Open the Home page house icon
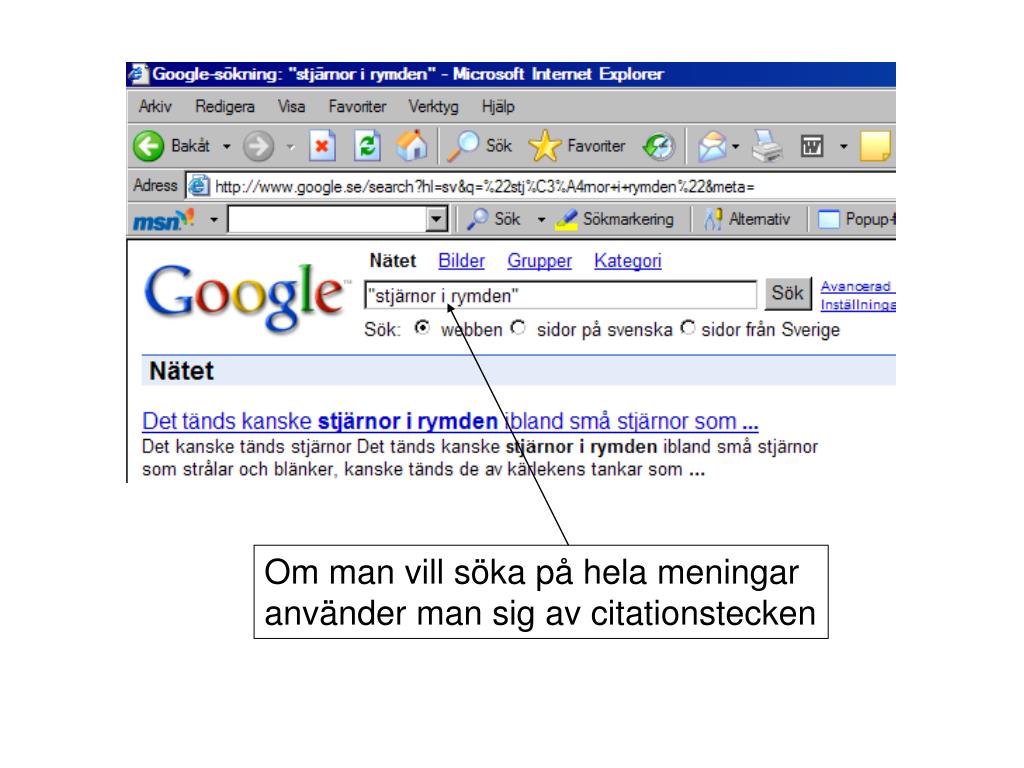1024x768 pixels. coord(411,146)
